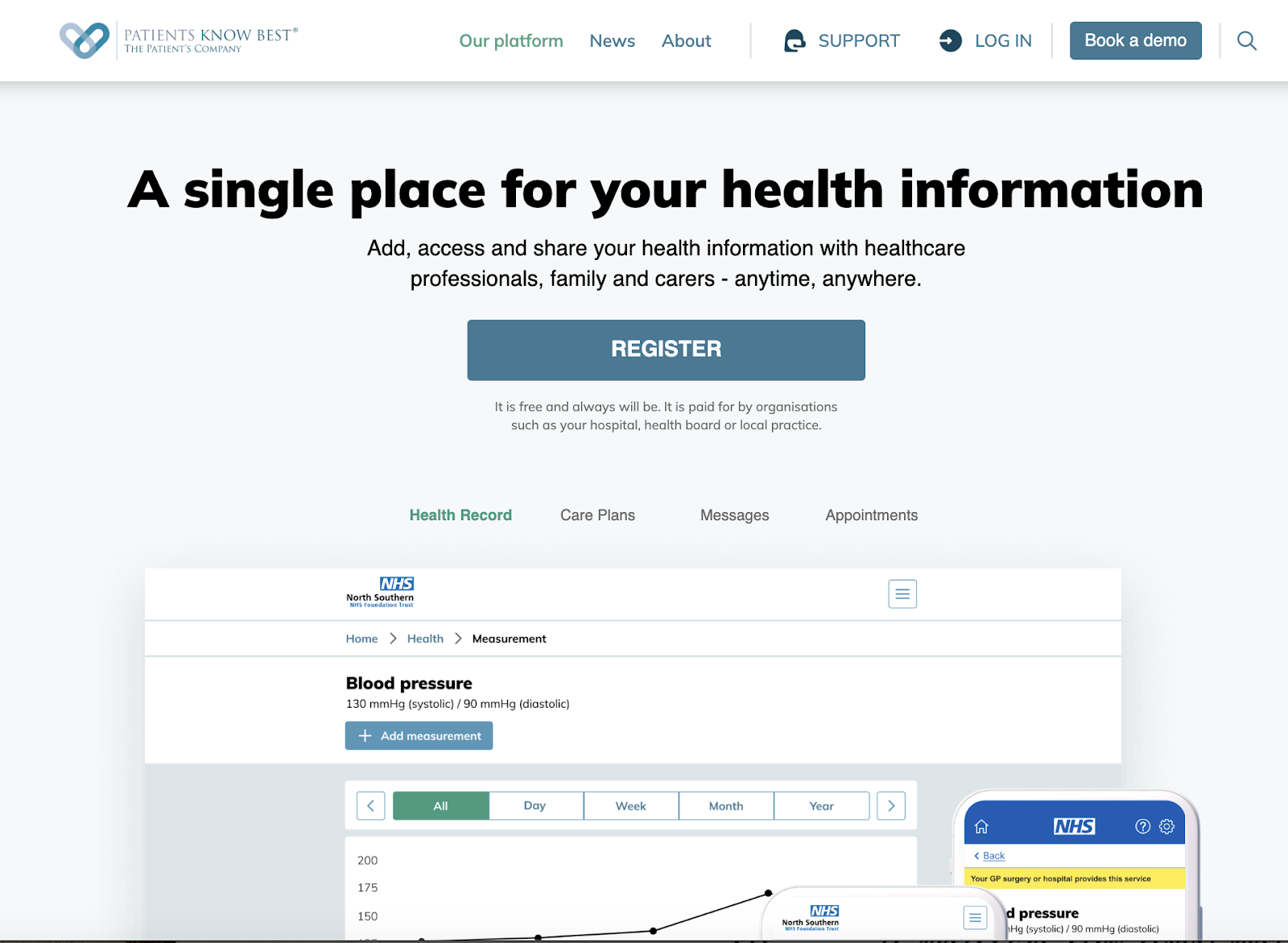Click the REGISTER button
1288x943 pixels.
click(666, 349)
